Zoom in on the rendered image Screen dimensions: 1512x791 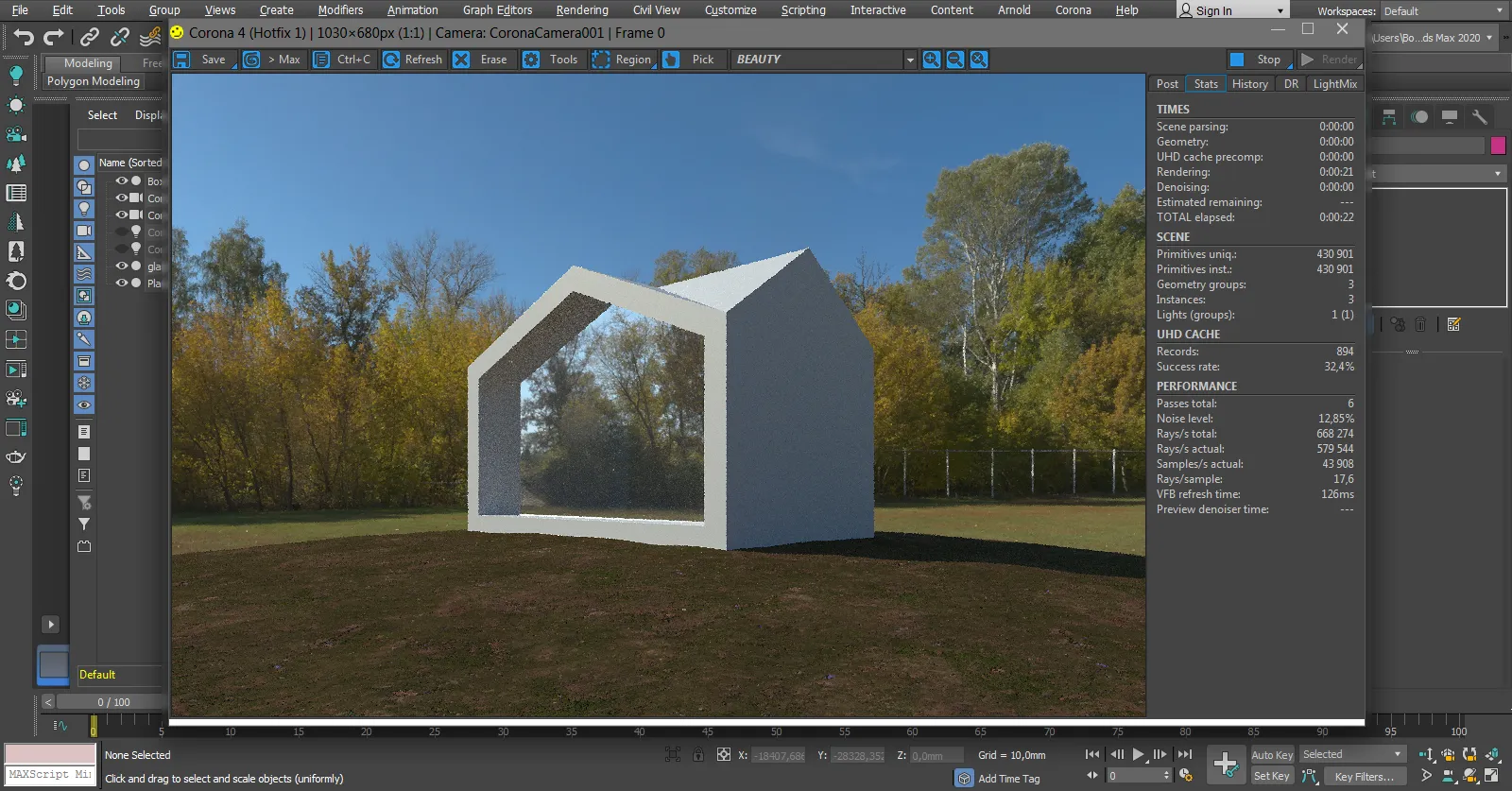pos(932,60)
